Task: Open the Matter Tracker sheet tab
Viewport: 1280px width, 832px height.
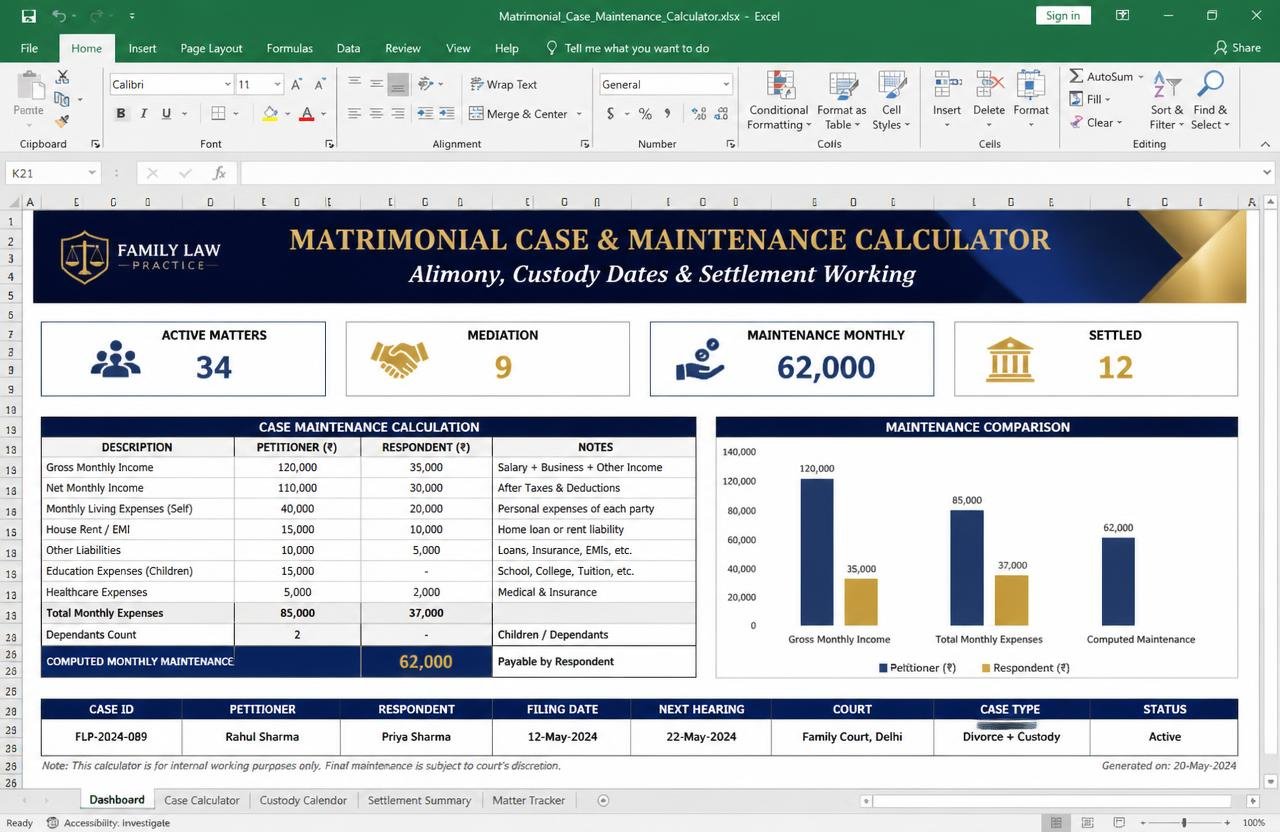Action: (528, 800)
